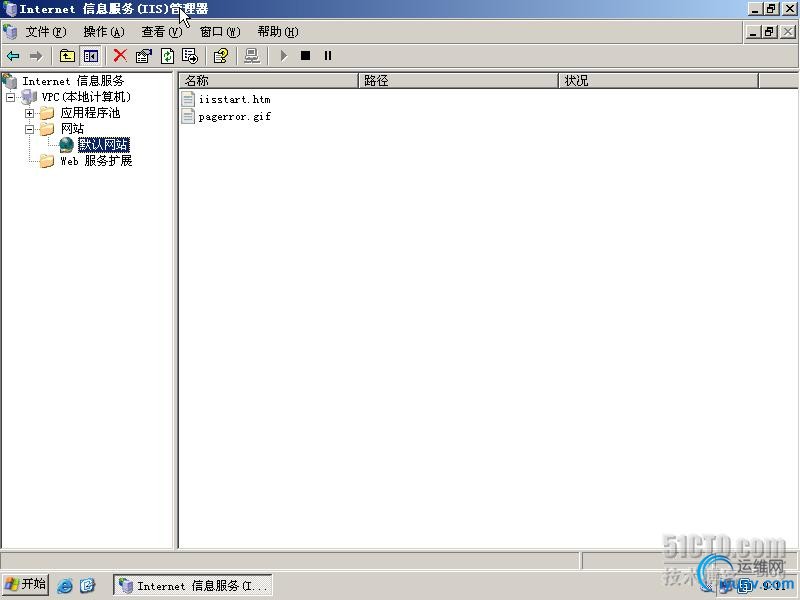Open properties via the toolbar properties icon
The height and width of the screenshot is (600, 800).
(x=144, y=56)
